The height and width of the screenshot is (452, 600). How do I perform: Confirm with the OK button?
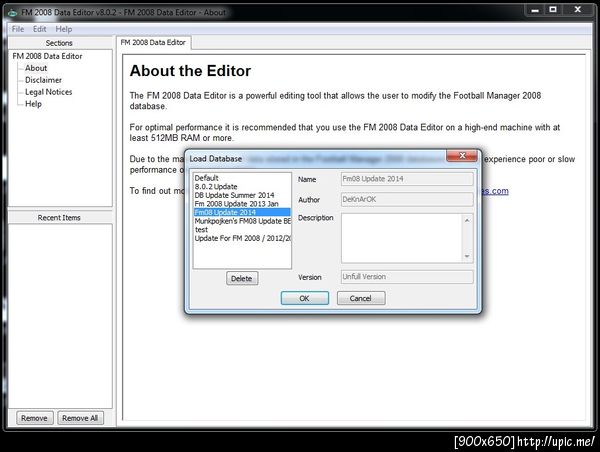coord(305,298)
